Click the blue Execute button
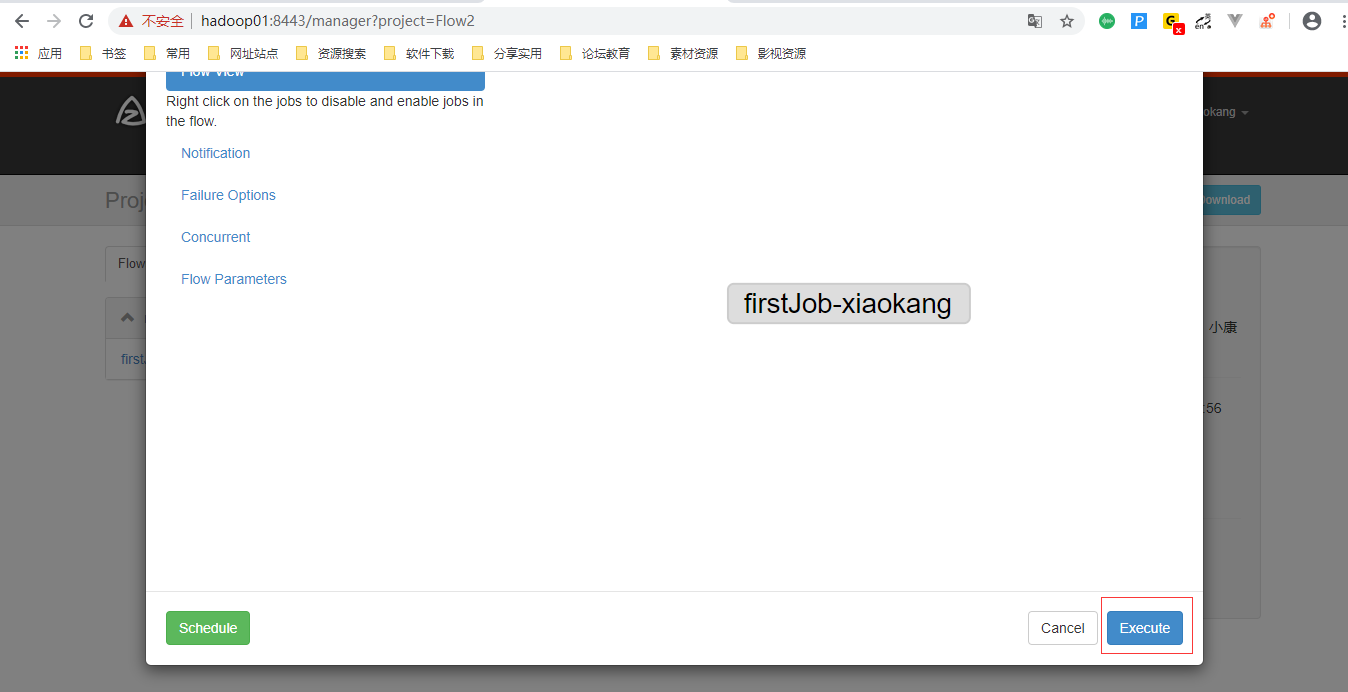 1145,628
